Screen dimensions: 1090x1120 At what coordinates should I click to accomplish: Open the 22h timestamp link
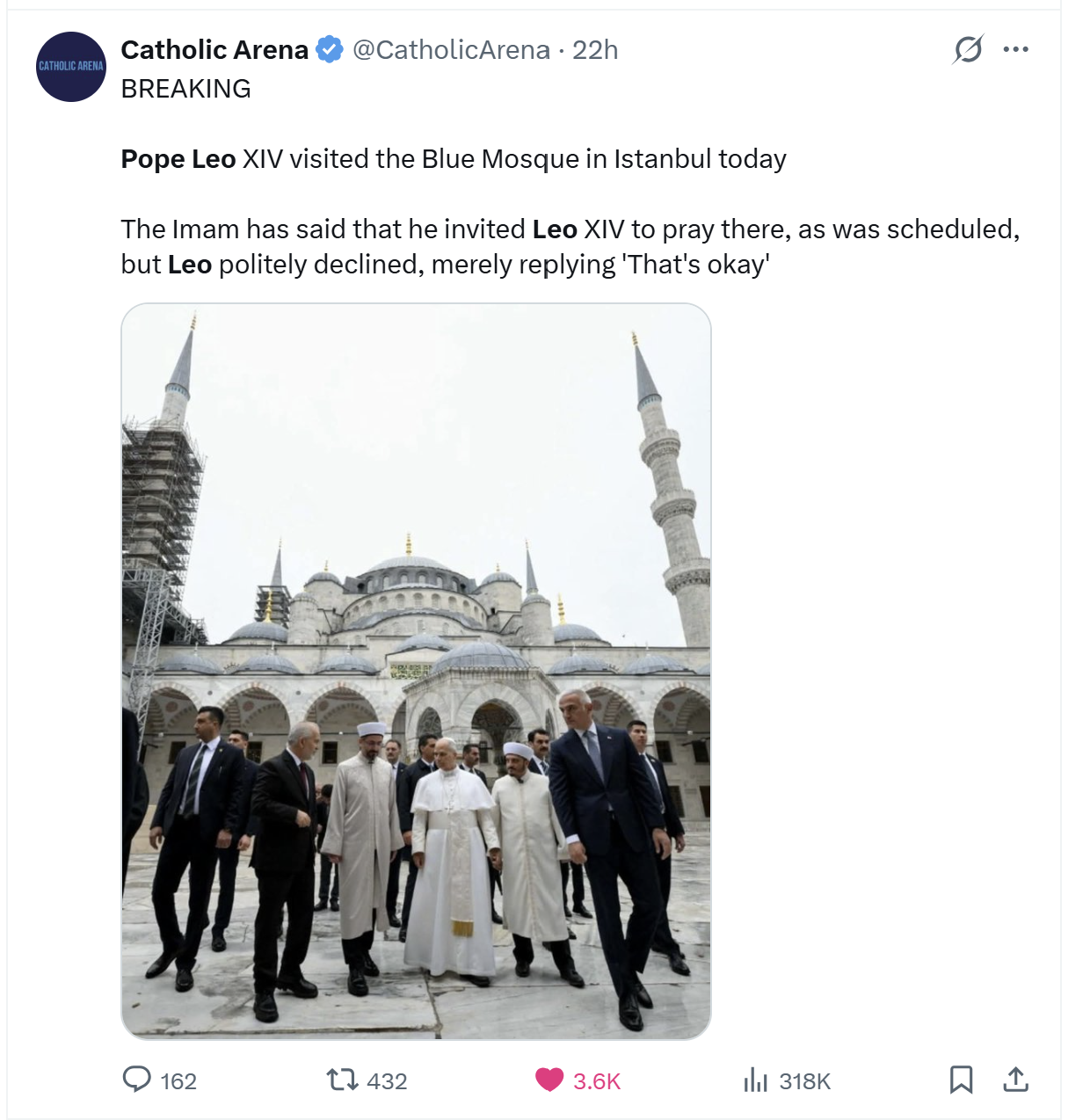tap(595, 50)
